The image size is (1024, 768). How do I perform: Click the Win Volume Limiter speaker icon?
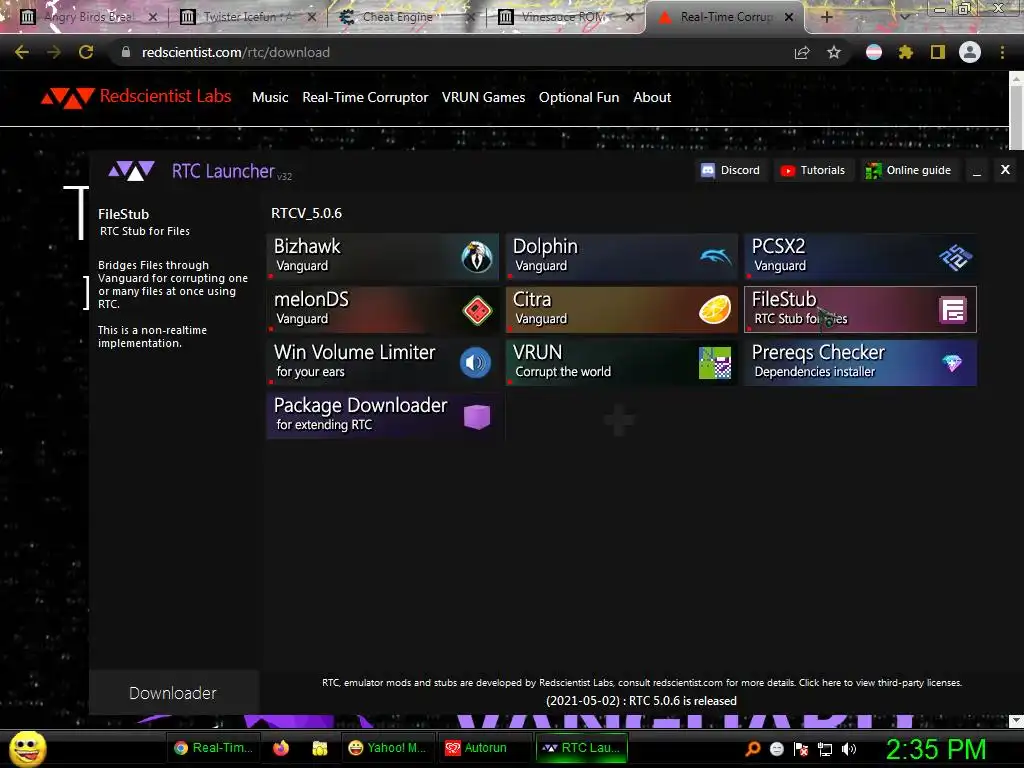tap(475, 362)
